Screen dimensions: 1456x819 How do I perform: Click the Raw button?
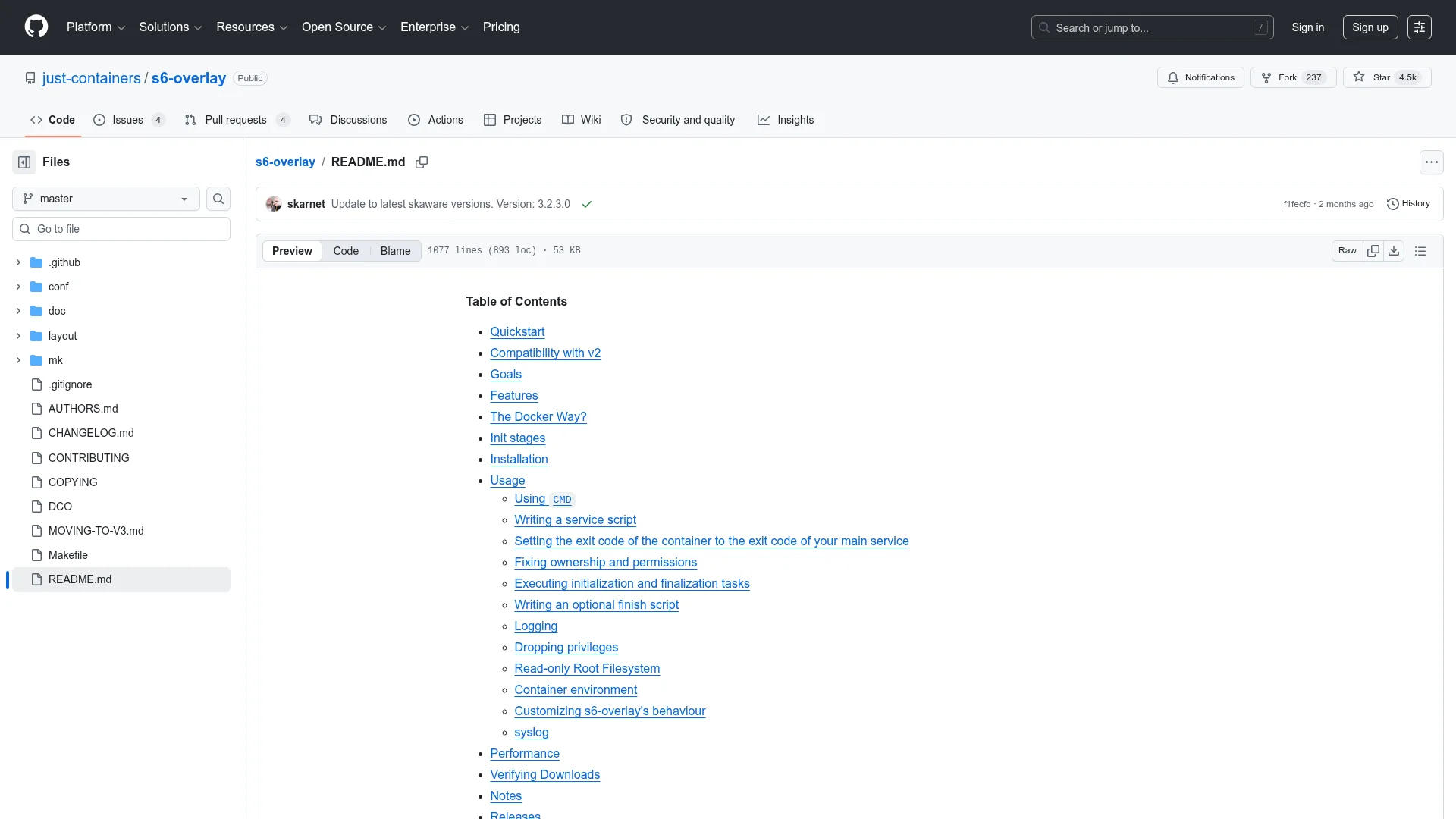pyautogui.click(x=1347, y=251)
